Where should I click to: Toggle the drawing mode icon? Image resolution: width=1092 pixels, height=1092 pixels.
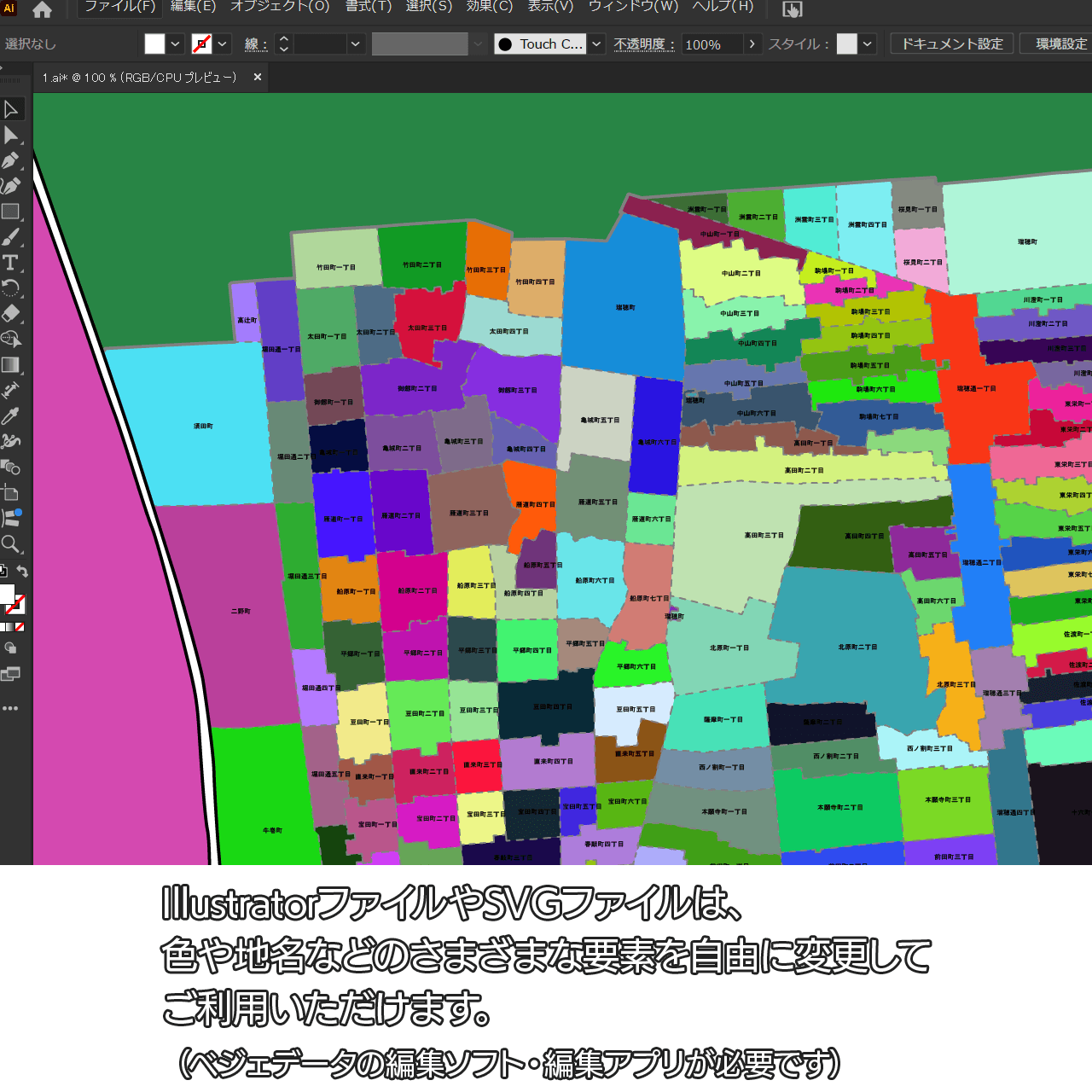coord(11,648)
